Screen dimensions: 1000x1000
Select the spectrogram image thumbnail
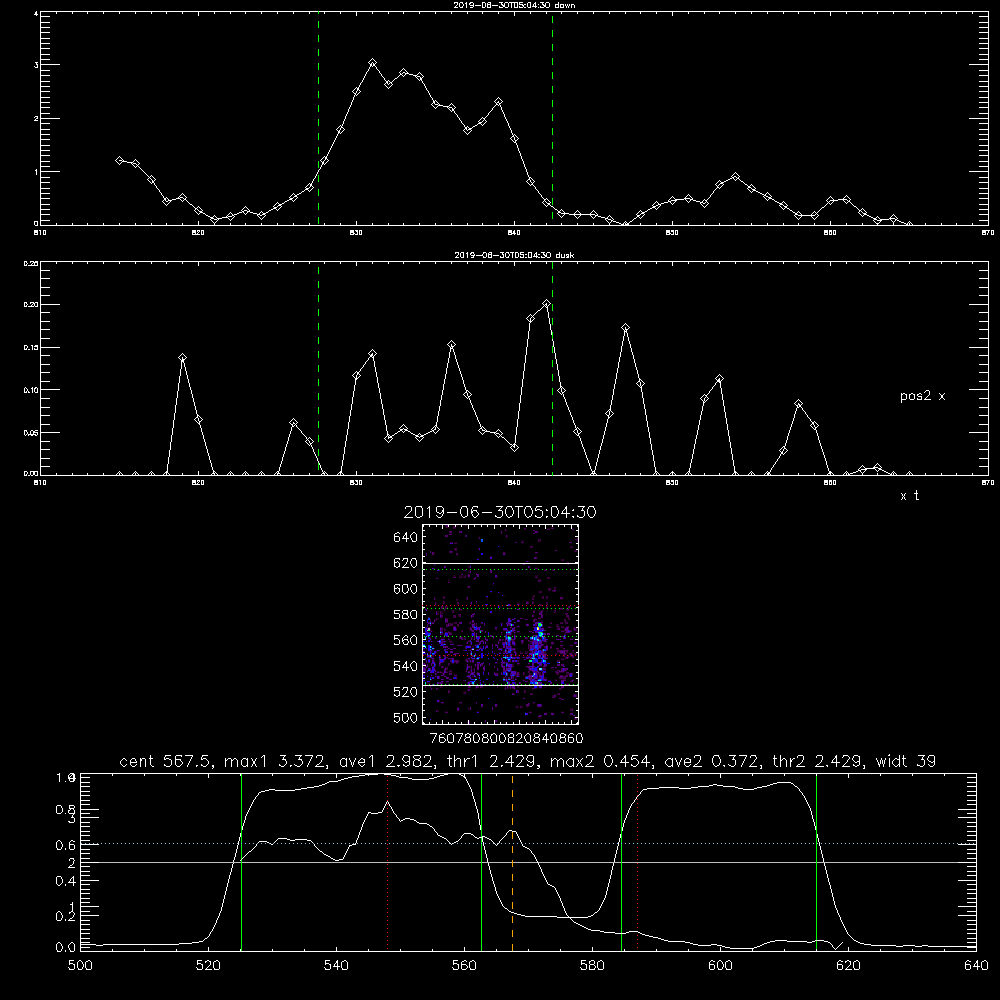pyautogui.click(x=501, y=624)
